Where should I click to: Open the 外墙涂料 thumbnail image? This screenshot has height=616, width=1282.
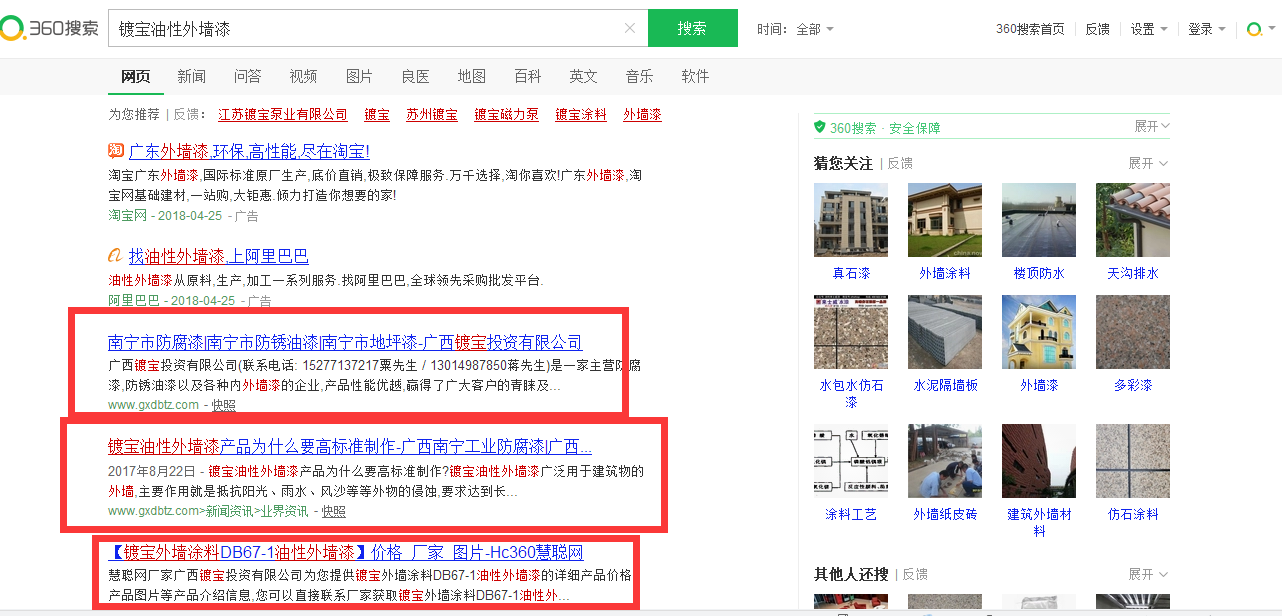pyautogui.click(x=945, y=220)
